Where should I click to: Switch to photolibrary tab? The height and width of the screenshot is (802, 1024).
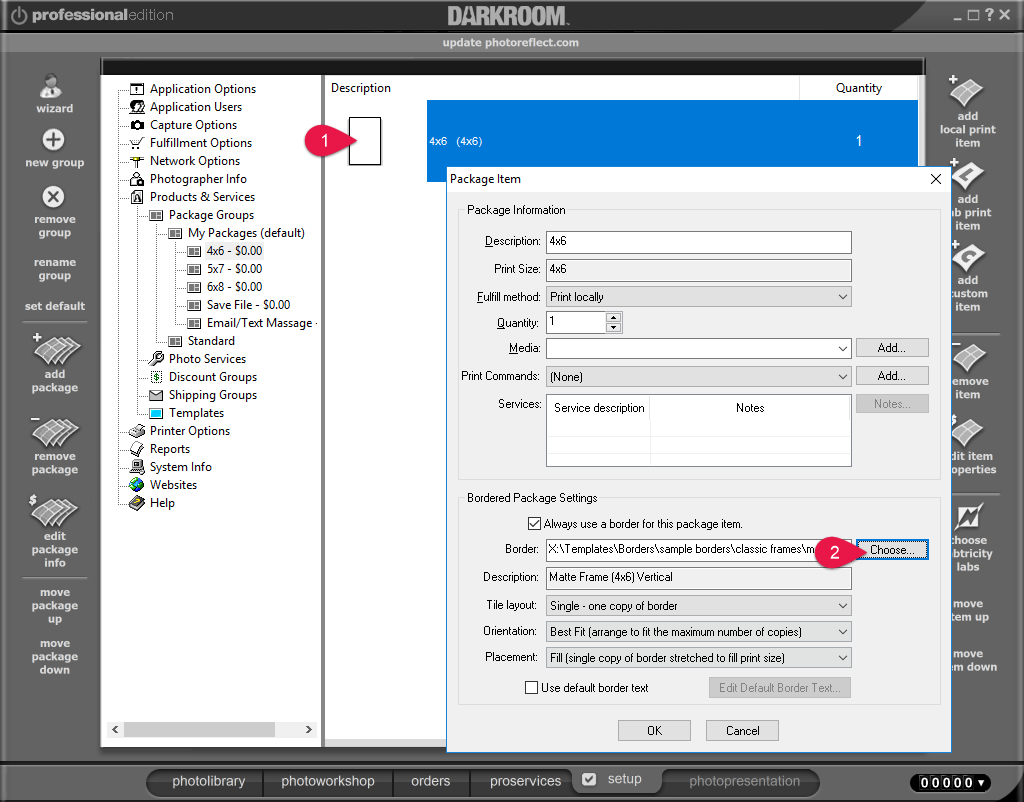(208, 781)
